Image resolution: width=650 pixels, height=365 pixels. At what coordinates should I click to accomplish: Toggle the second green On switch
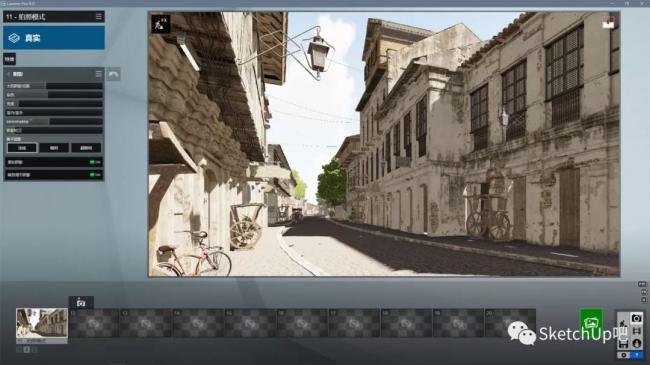tap(95, 175)
